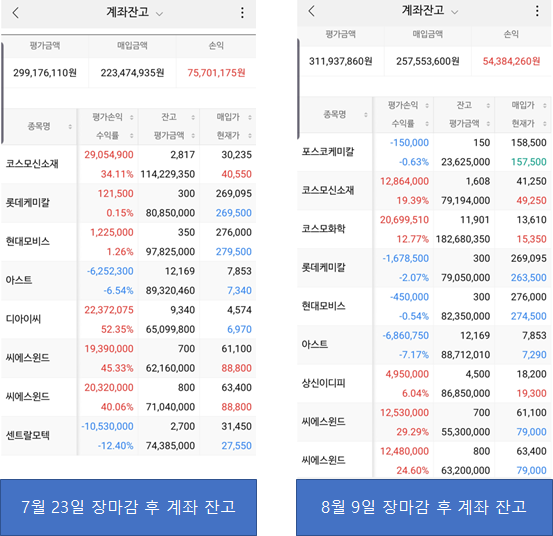Tap purchase amount 223,474,935원

click(x=132, y=73)
